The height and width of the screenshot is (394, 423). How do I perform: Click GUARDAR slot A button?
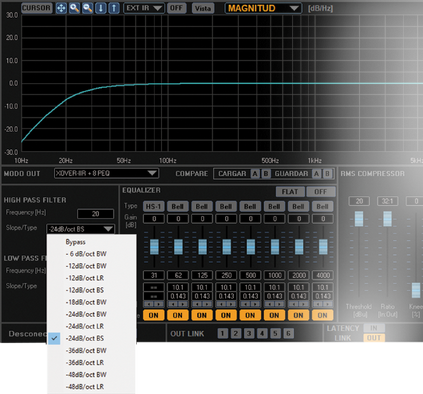[x=317, y=174]
